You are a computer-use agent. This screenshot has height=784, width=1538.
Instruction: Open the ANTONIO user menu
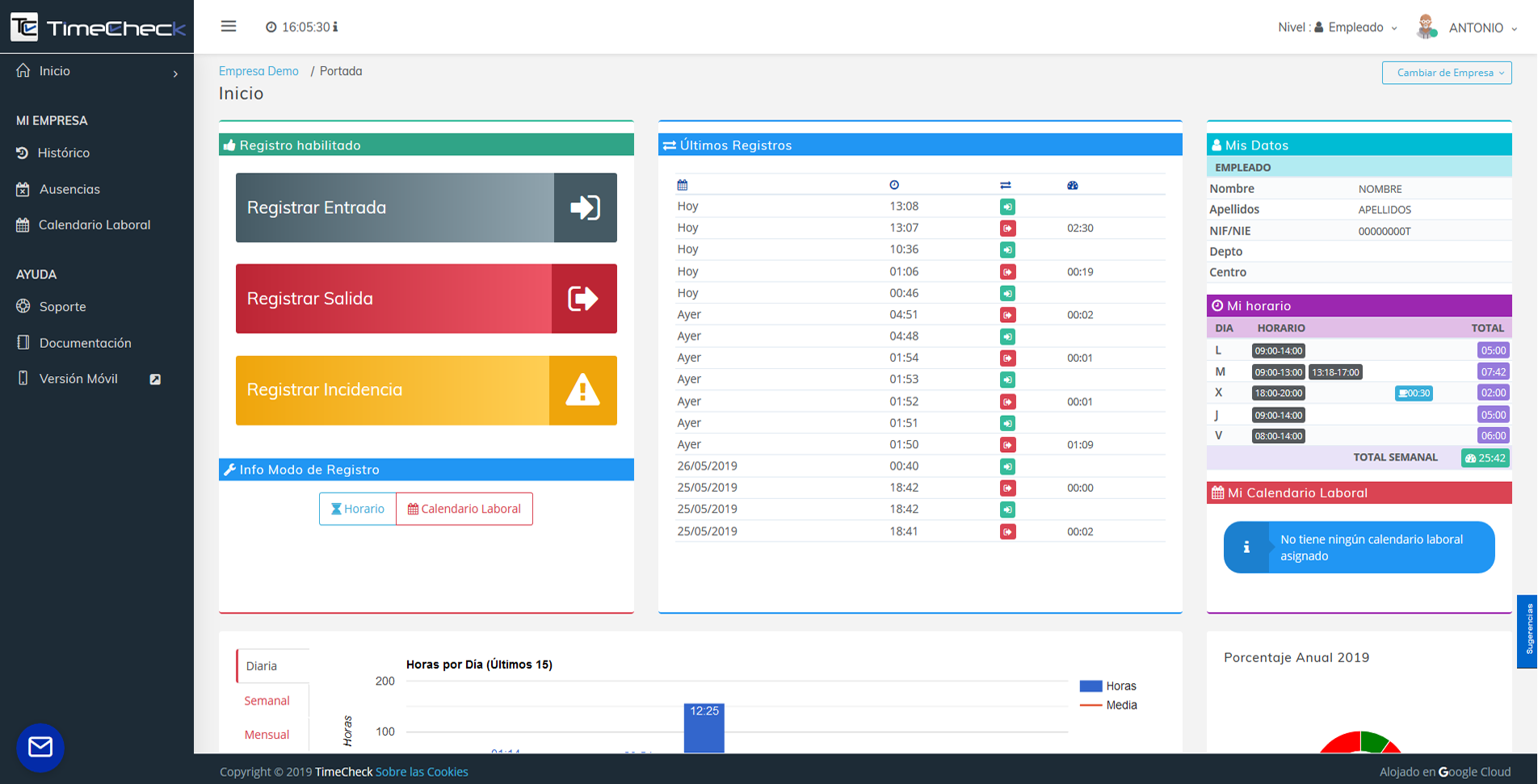(1467, 27)
